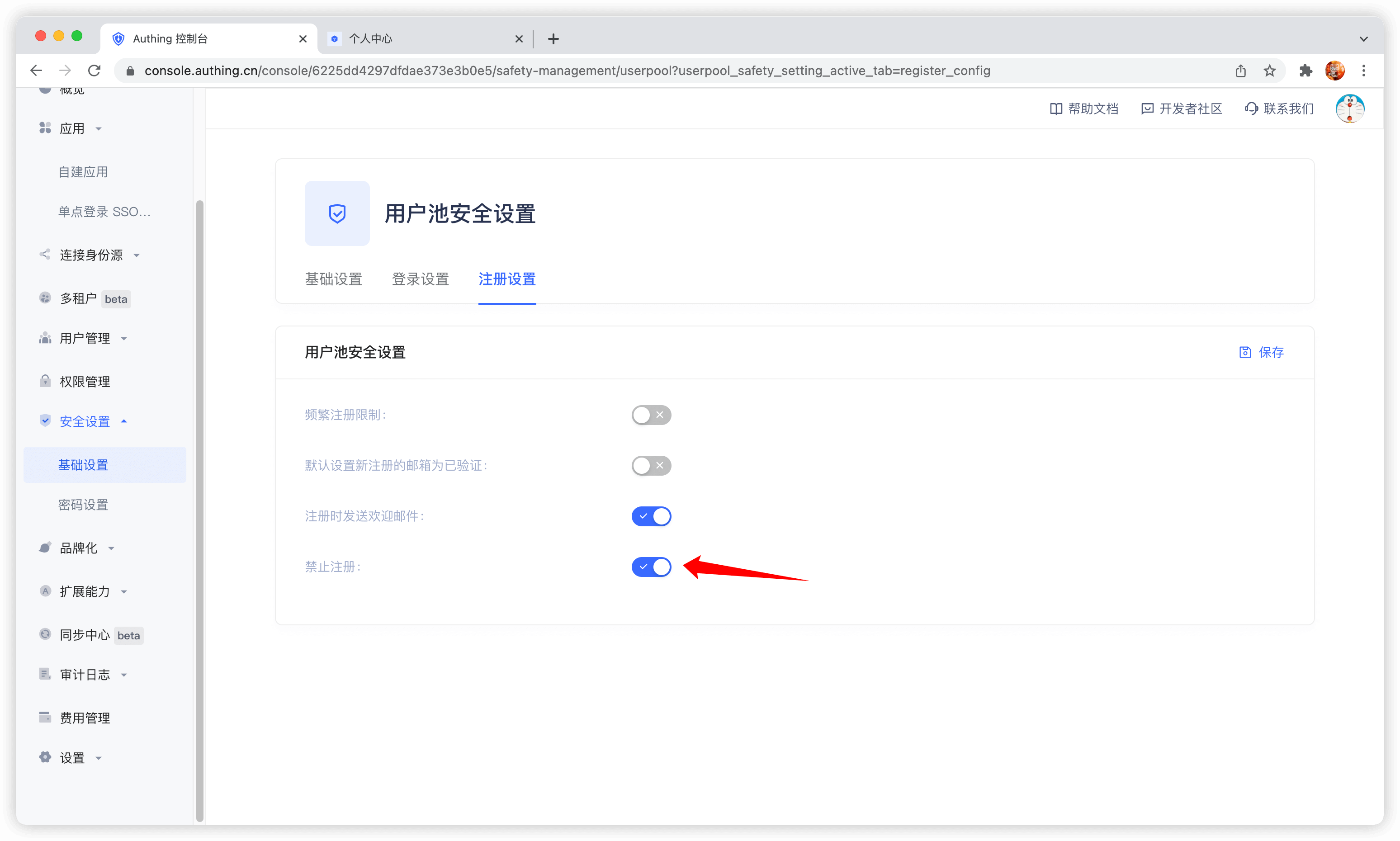Click the 应用 grid icon
This screenshot has width=1400, height=841.
(45, 128)
